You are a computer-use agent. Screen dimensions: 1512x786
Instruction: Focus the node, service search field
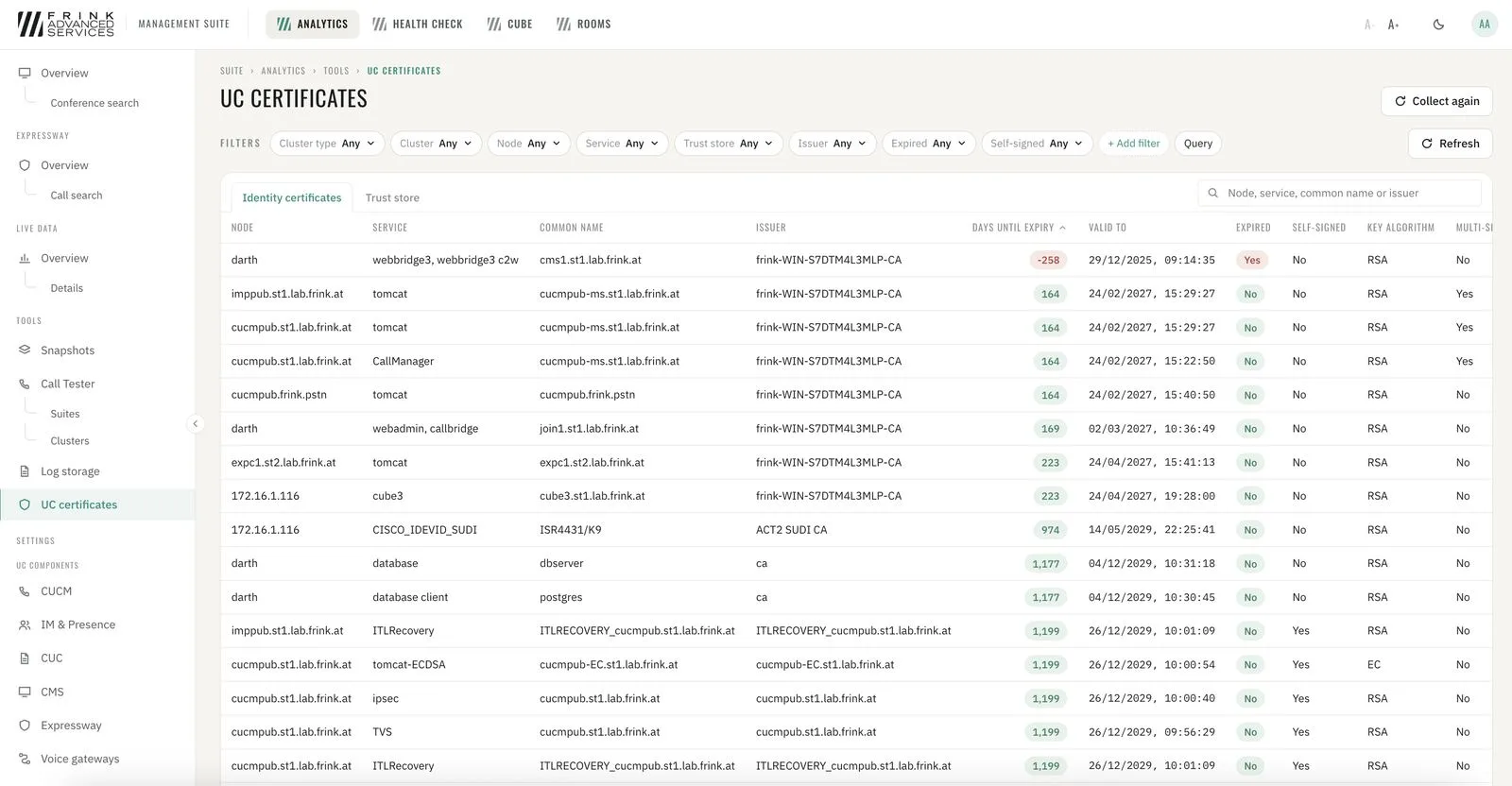click(x=1339, y=193)
